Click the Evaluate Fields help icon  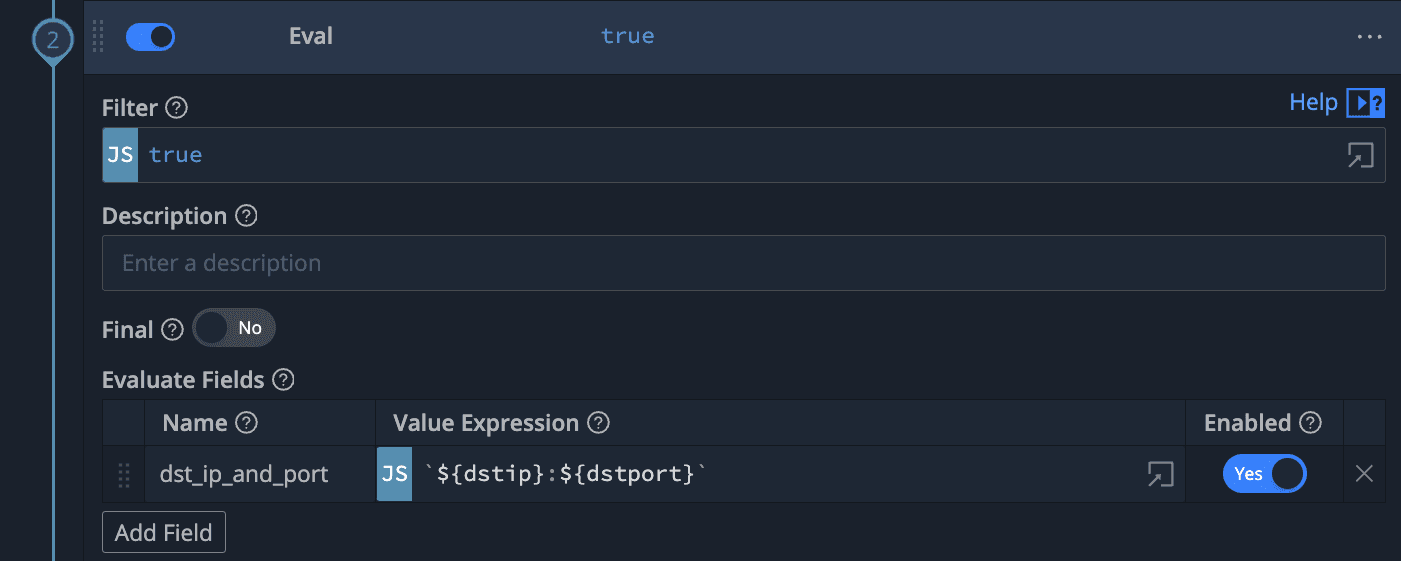[x=283, y=380]
